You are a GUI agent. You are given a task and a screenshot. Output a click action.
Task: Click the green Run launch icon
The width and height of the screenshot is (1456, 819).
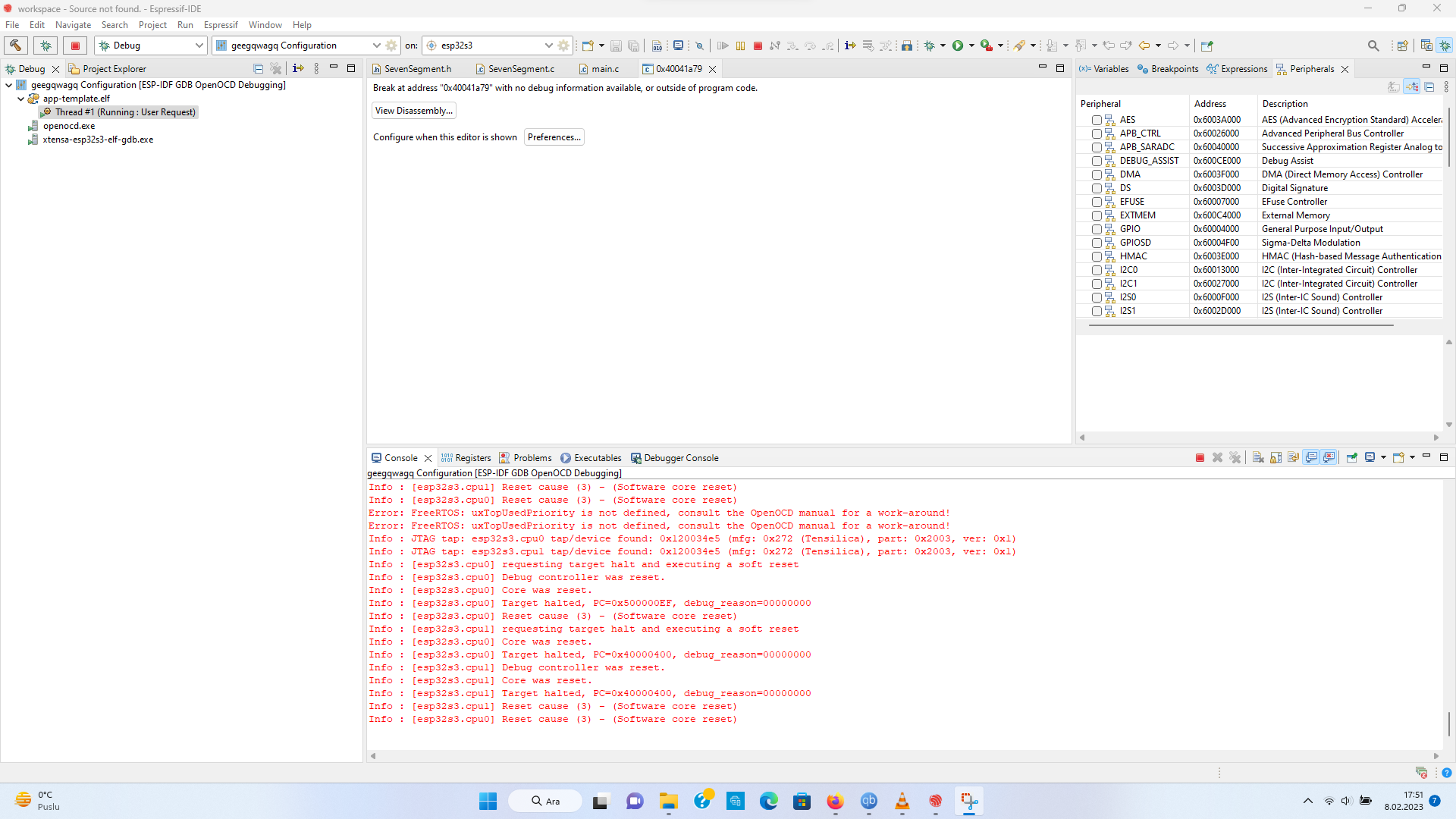958,45
